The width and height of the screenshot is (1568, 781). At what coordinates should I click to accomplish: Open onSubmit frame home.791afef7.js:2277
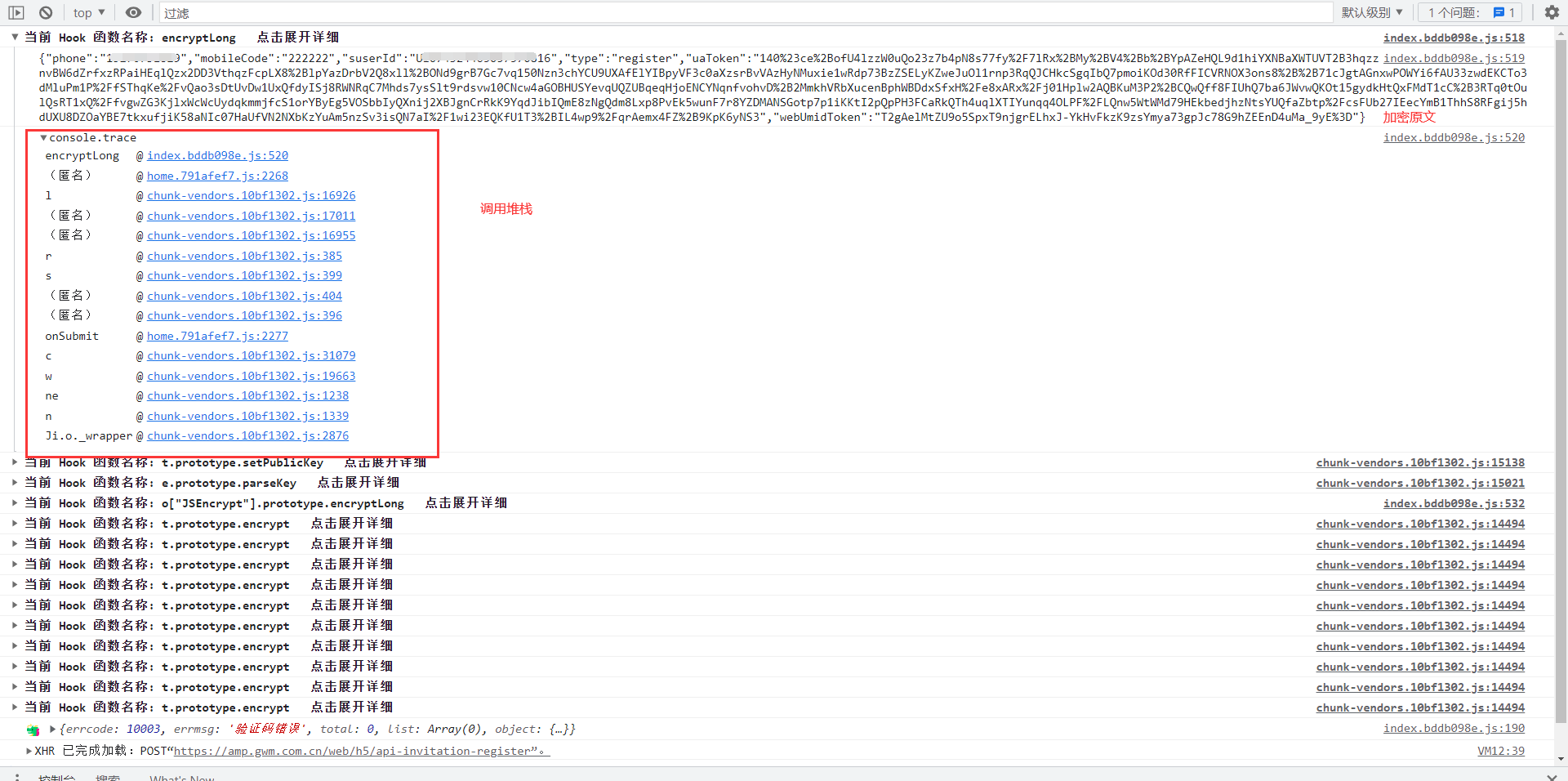click(217, 336)
